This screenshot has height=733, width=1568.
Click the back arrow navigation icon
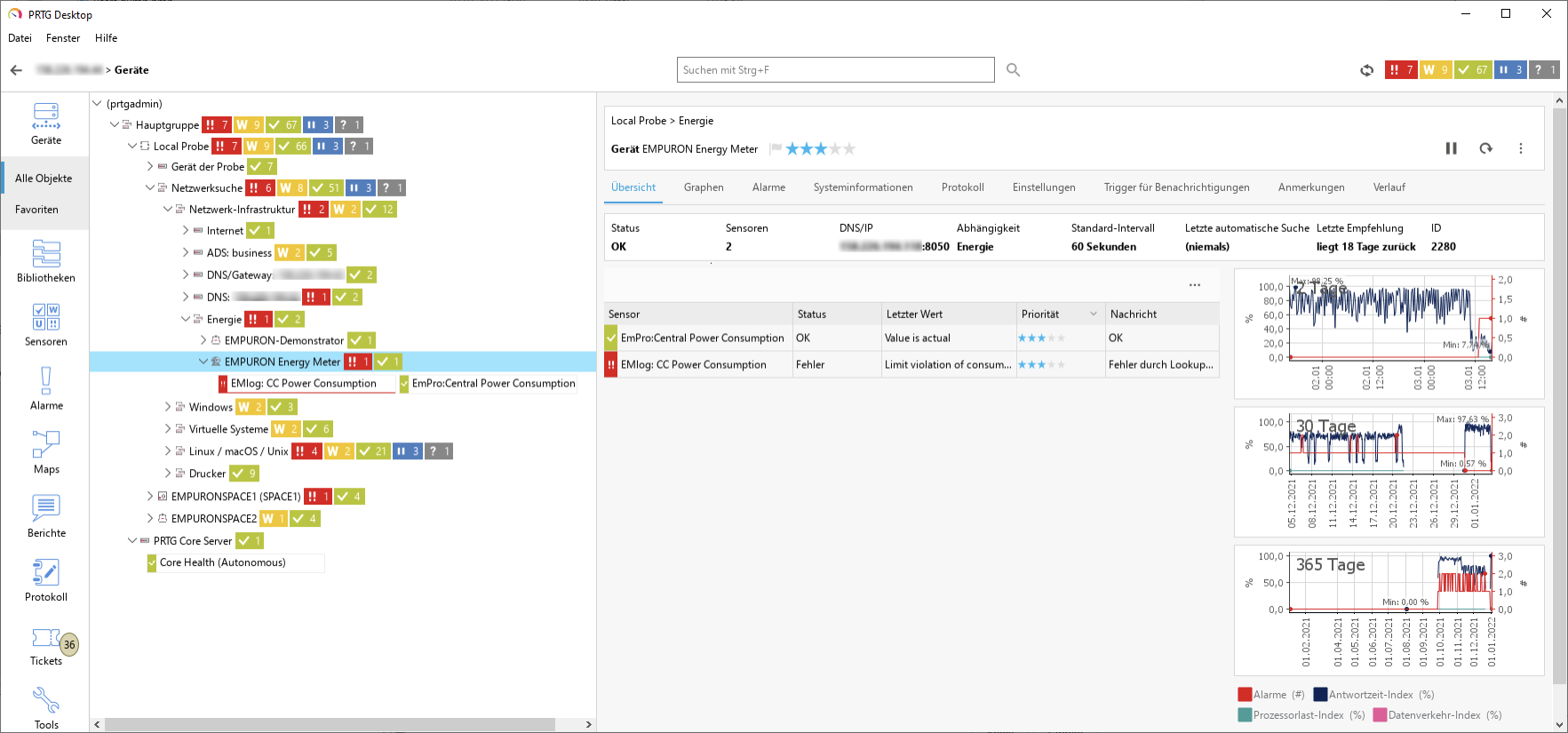pyautogui.click(x=16, y=70)
